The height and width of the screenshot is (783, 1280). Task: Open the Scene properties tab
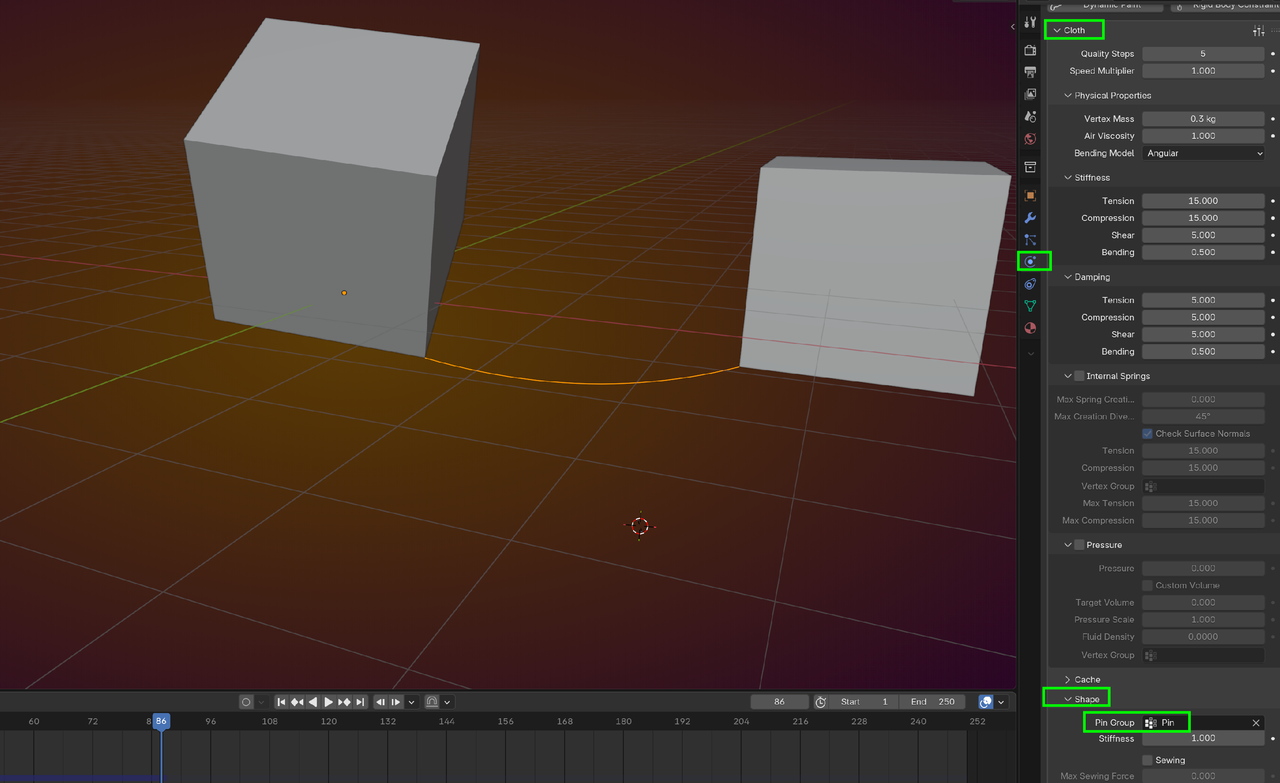pyautogui.click(x=1030, y=117)
